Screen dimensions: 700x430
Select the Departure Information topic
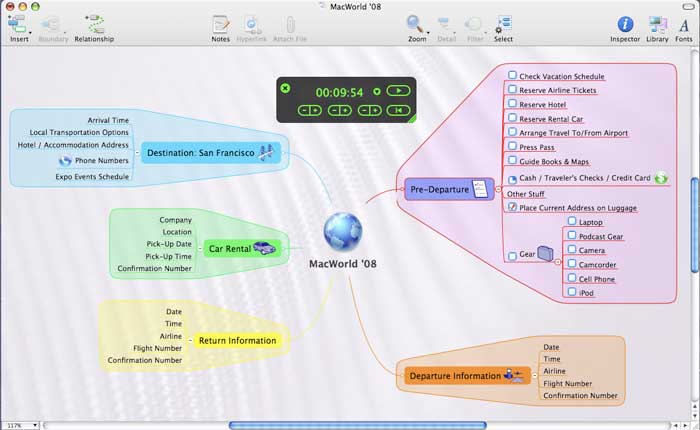(467, 376)
